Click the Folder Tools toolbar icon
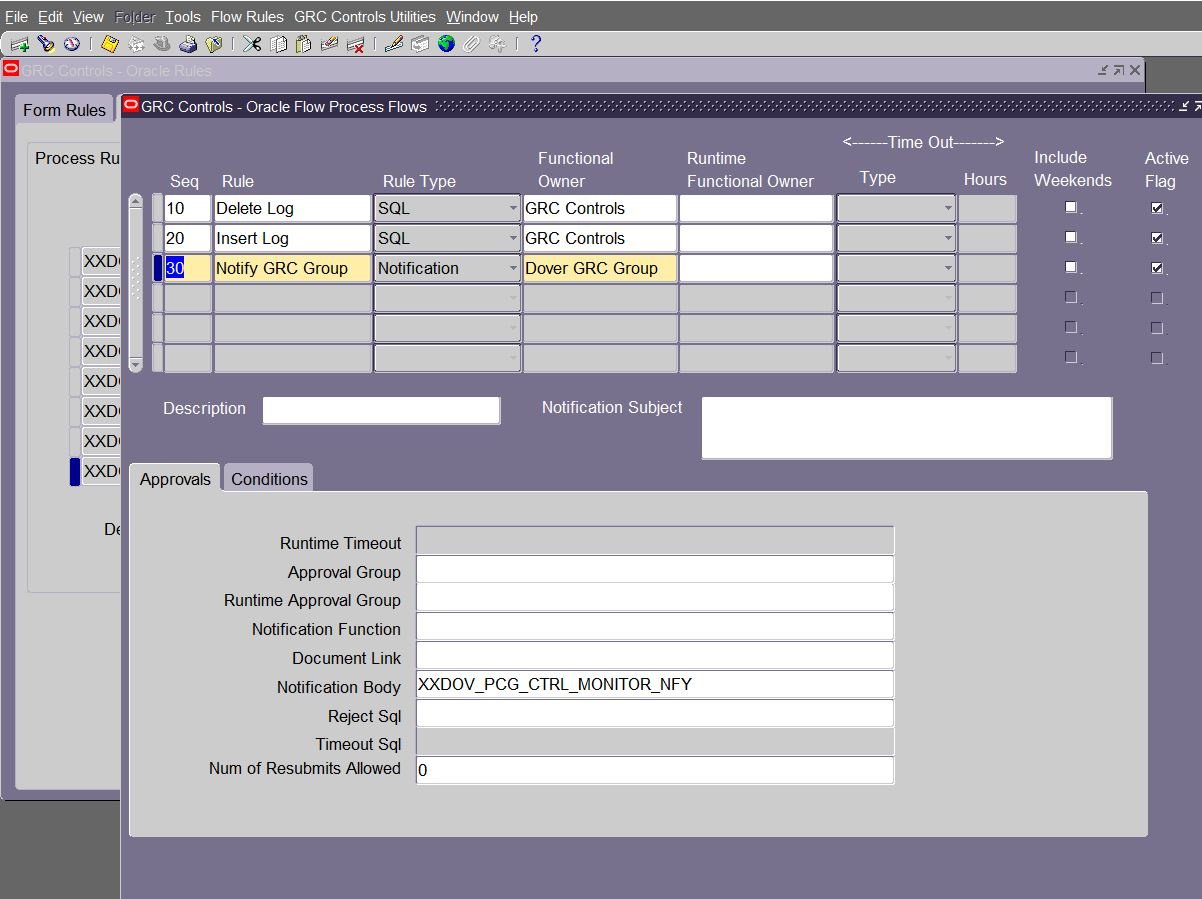The width and height of the screenshot is (1202, 899). pos(497,44)
